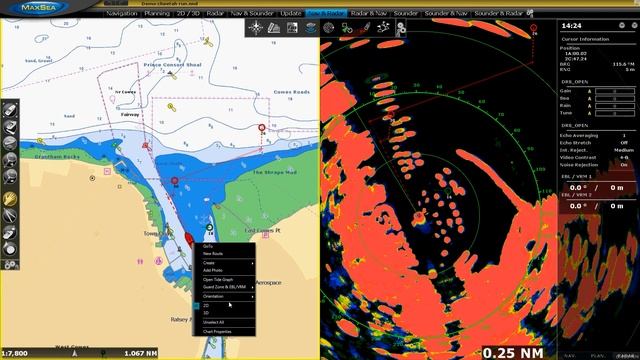The height and width of the screenshot is (360, 640).
Task: Toggle Gain auto indicator A
Action: [589, 91]
